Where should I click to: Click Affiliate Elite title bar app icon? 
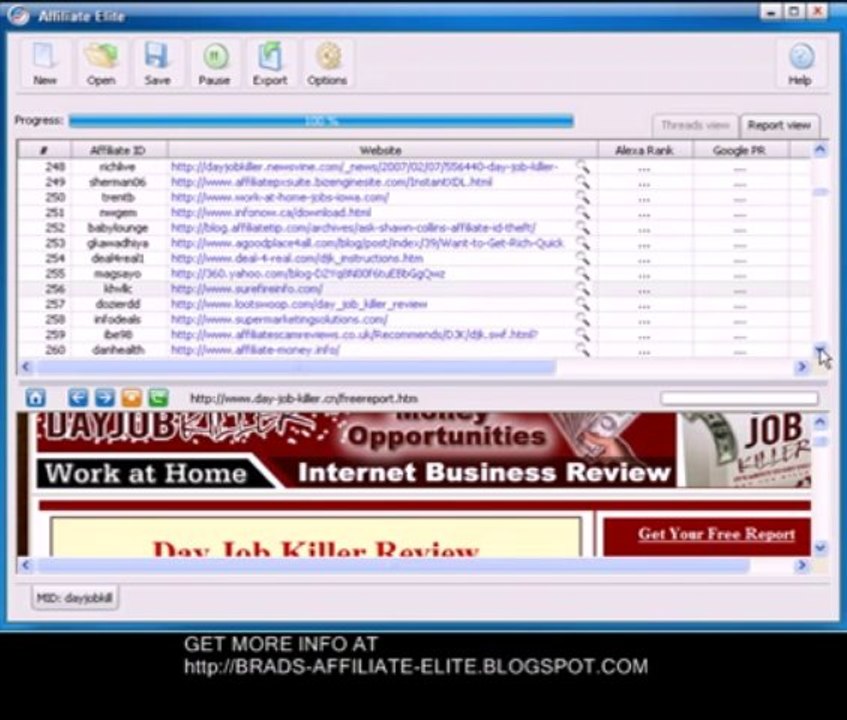tap(18, 15)
